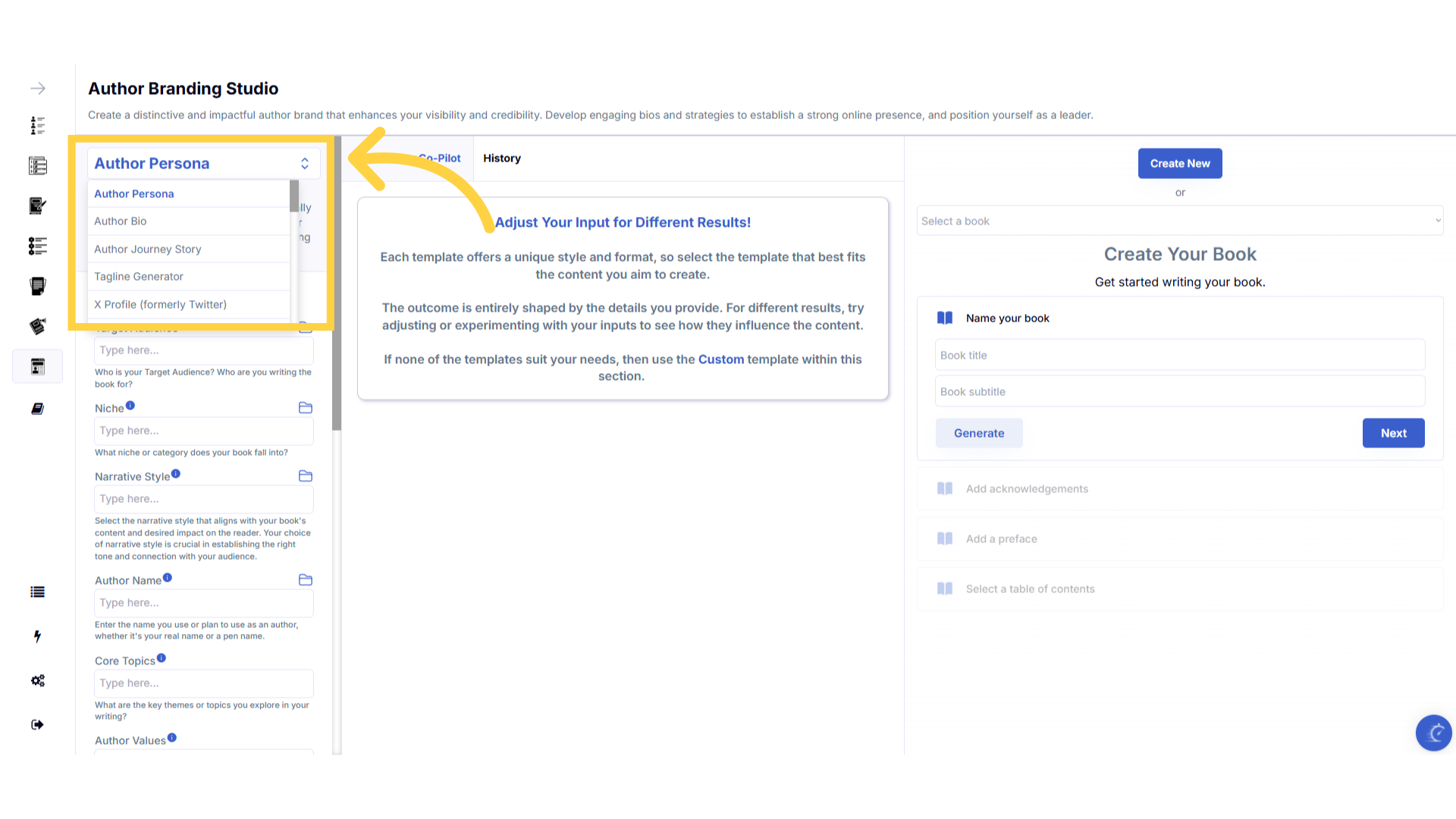Open the people list icon in sidebar

[x=38, y=125]
